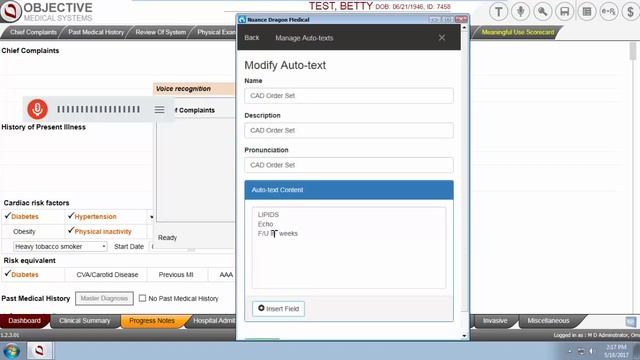Screen dimensions: 640x360
Task: Open the Meaningful Use Scorecard tab
Action: pos(518,32)
